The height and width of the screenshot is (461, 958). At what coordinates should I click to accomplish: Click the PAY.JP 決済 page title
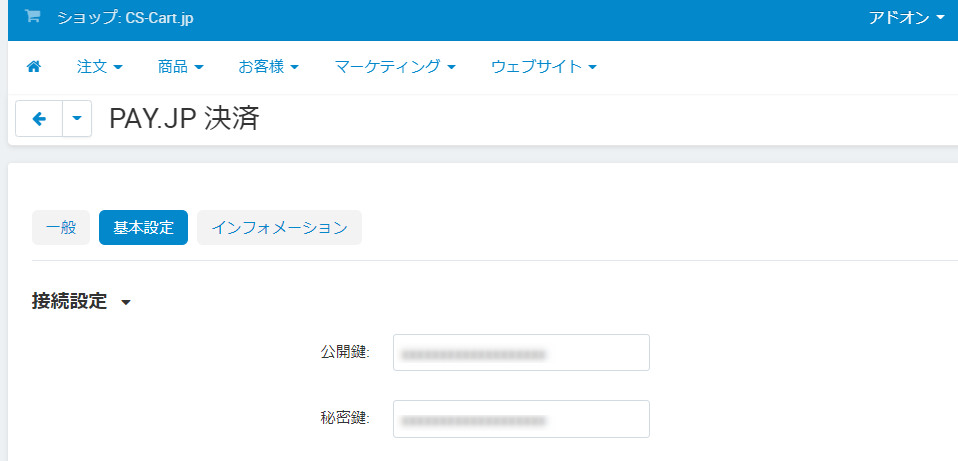coord(184,119)
